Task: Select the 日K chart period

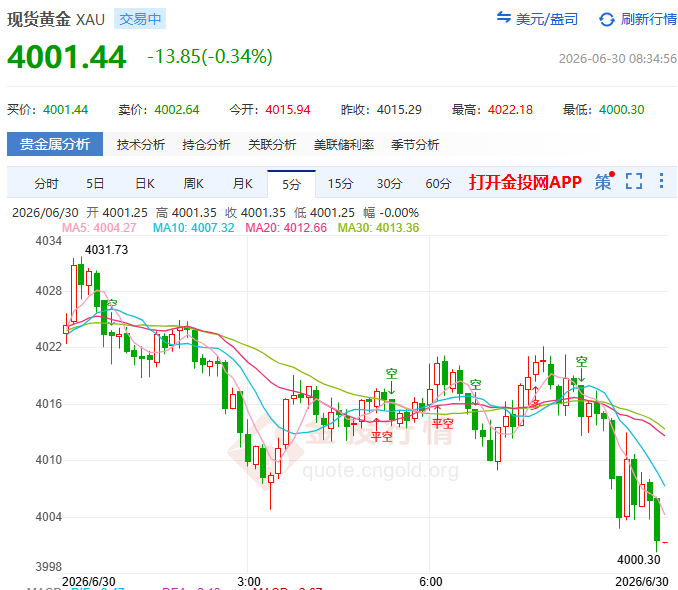Action: coord(145,184)
